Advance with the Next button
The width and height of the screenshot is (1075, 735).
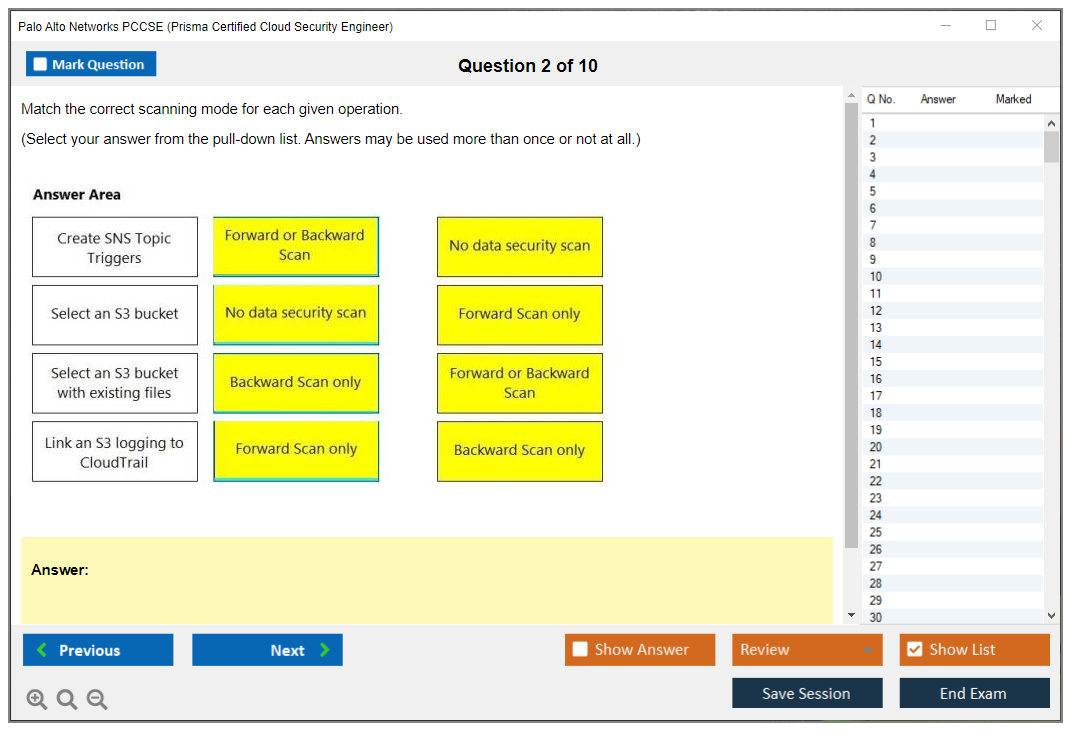267,650
